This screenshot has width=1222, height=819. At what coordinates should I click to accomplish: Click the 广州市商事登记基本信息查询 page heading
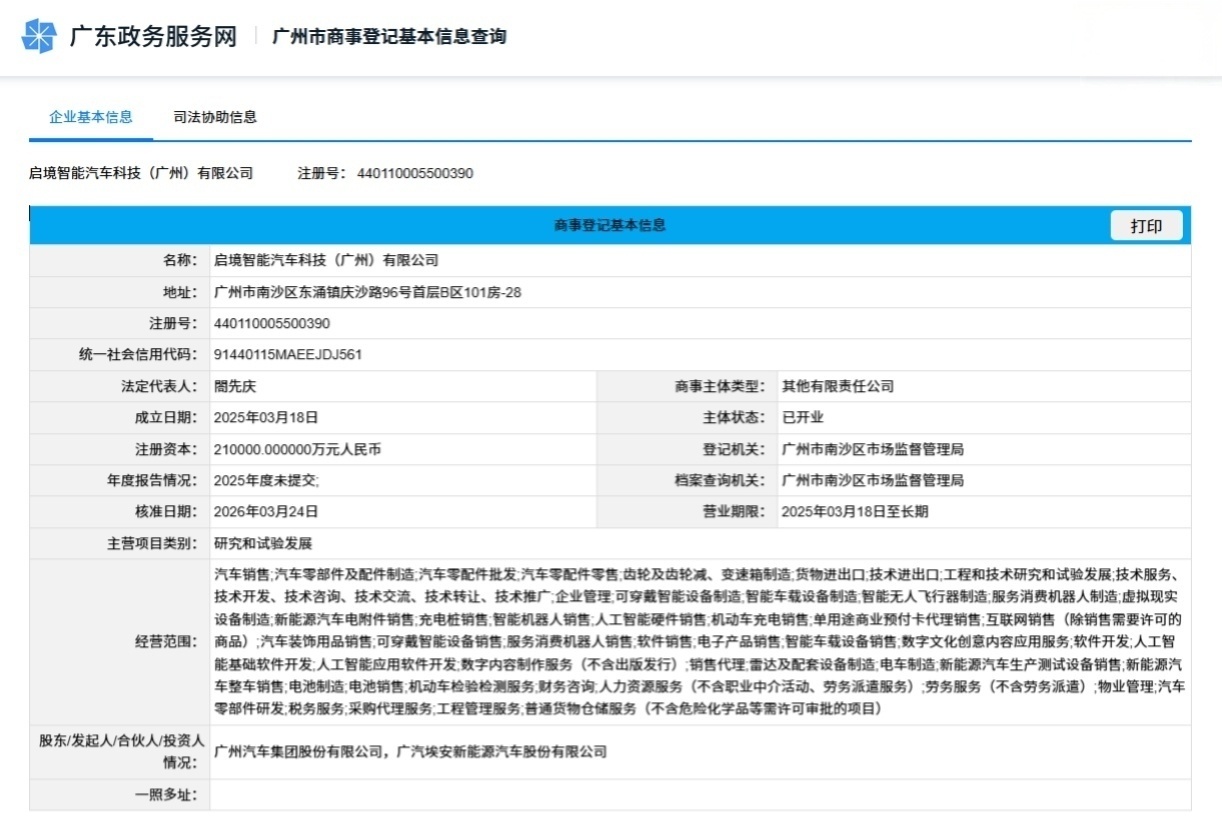click(x=389, y=37)
